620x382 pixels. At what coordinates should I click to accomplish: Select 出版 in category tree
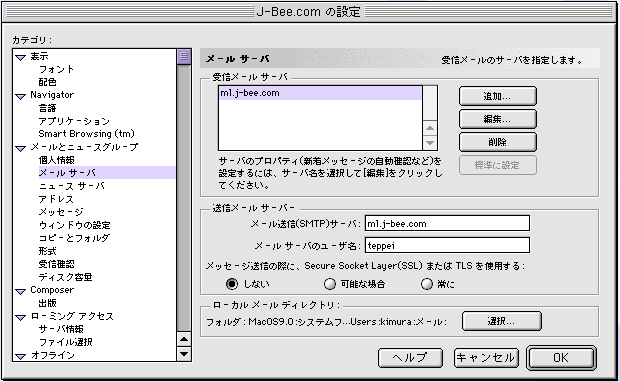47,303
